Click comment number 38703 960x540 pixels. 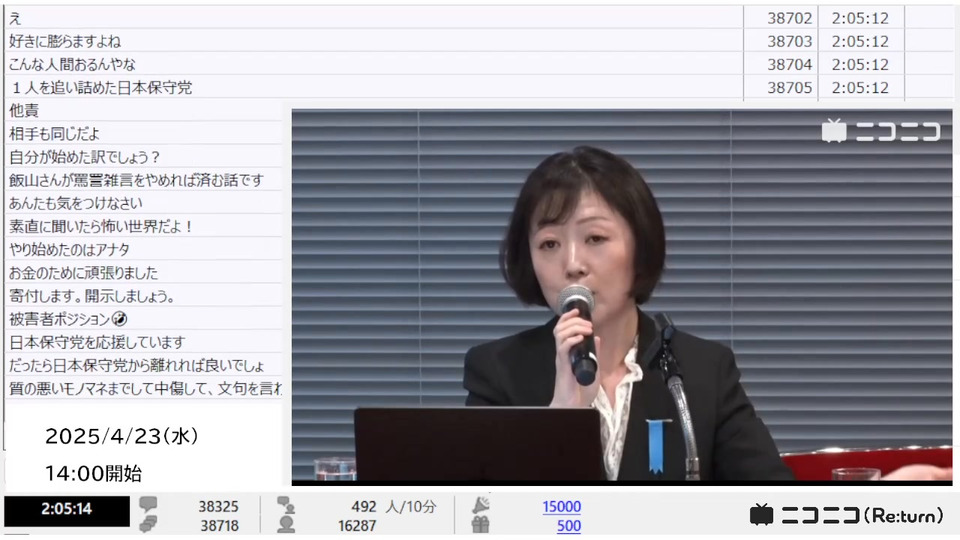[x=789, y=41]
